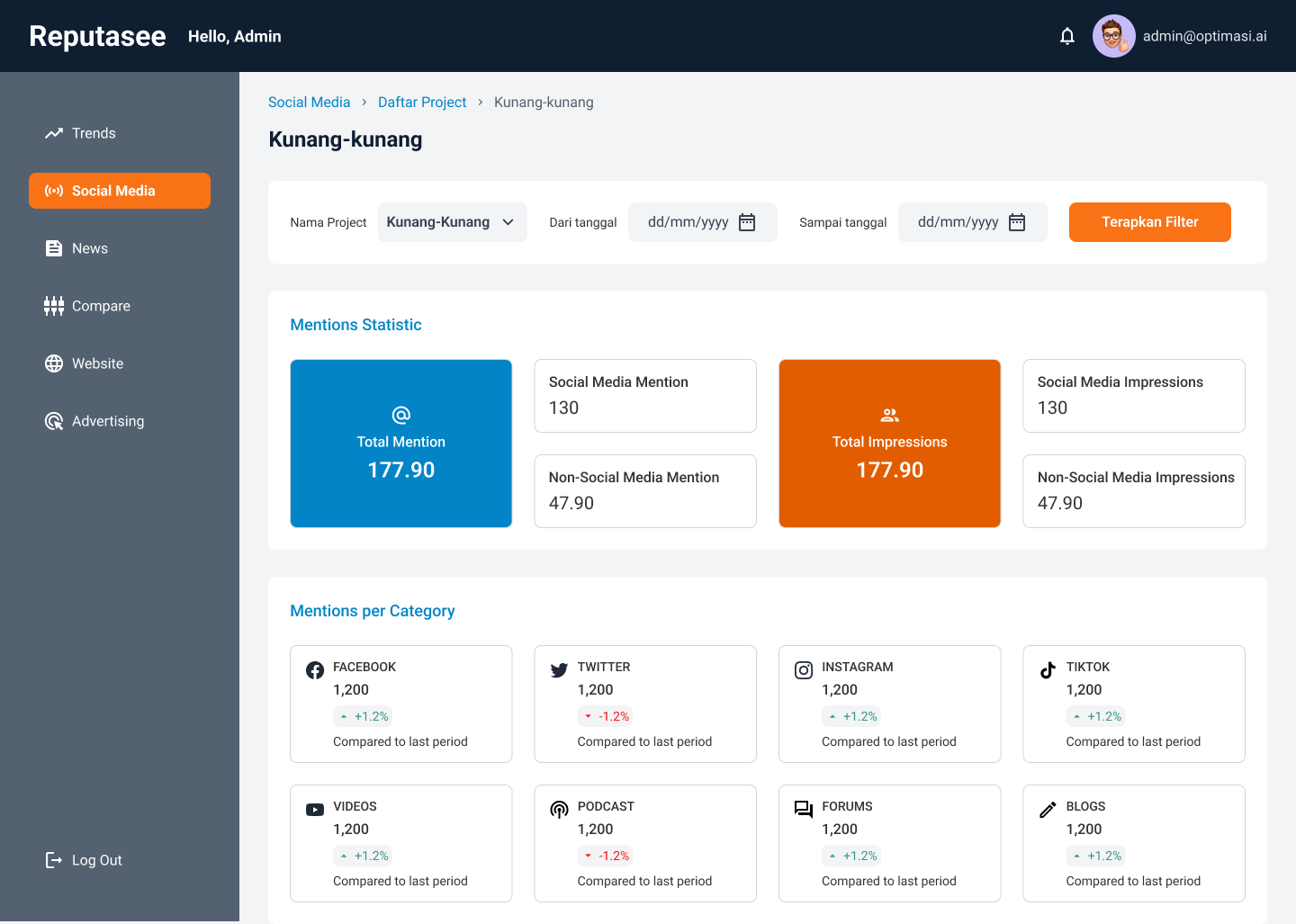Click the Twitter bird icon
This screenshot has height=924, width=1296.
click(x=559, y=669)
